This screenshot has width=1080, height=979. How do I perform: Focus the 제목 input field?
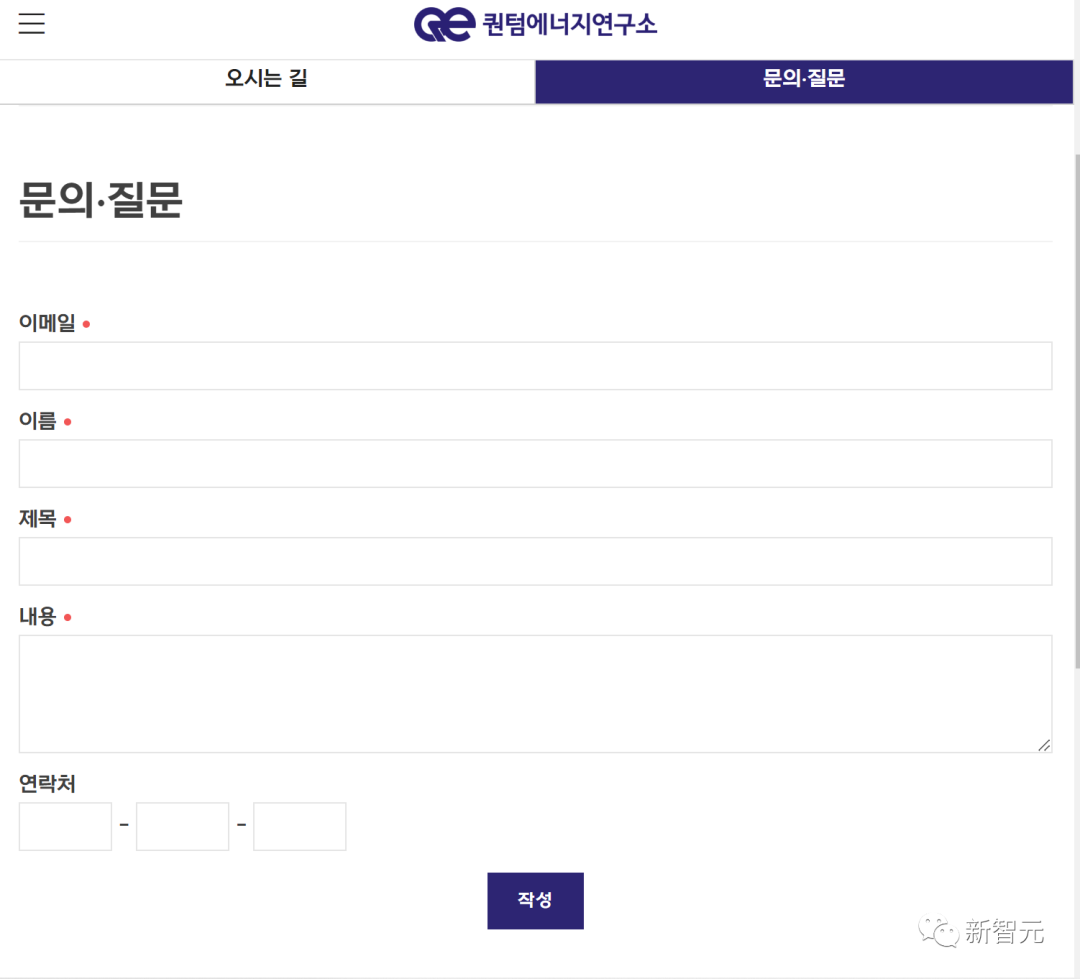pyautogui.click(x=535, y=561)
